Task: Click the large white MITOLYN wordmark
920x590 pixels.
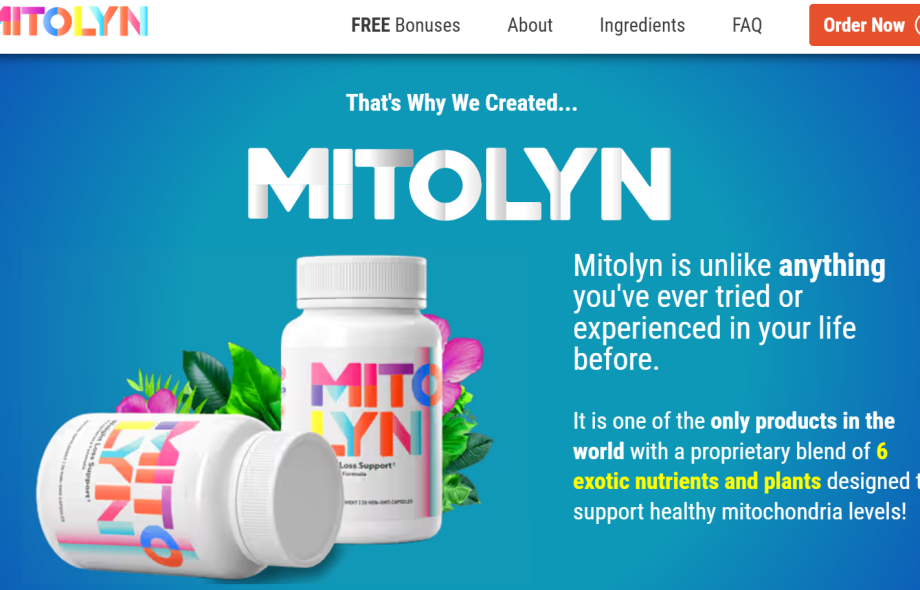Action: pos(459,184)
